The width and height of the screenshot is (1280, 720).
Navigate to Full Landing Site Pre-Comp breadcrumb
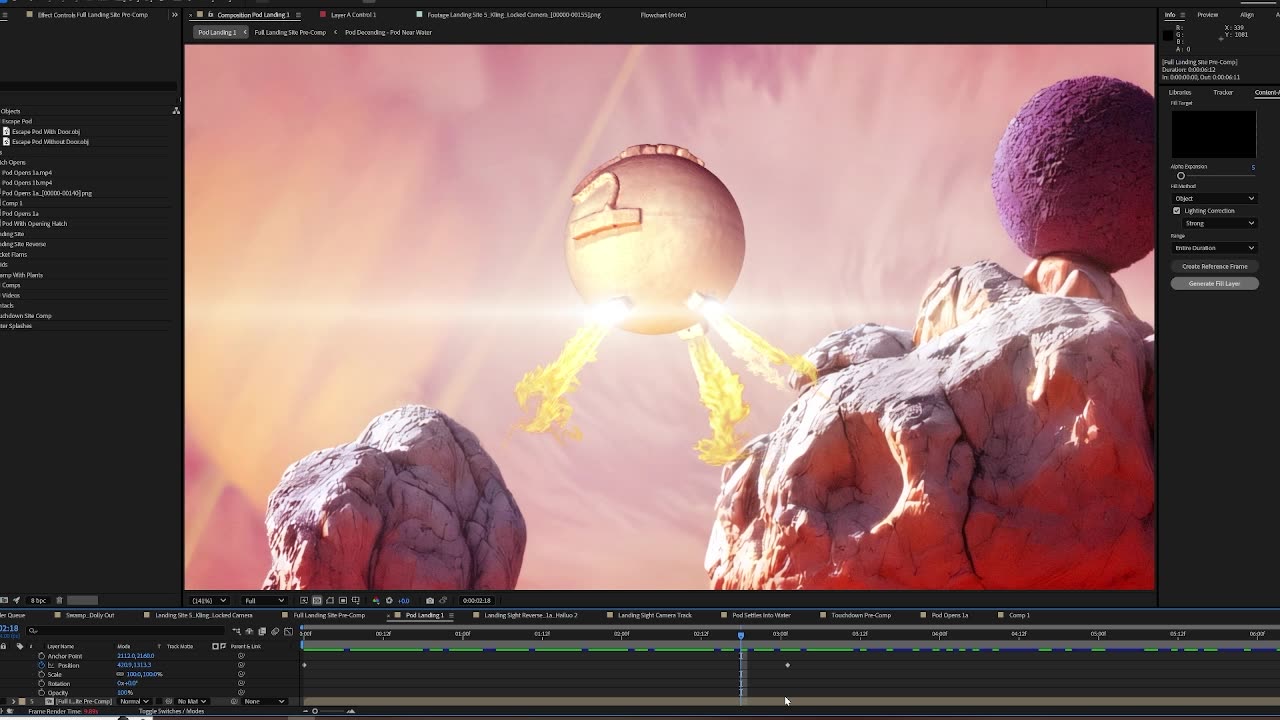(x=290, y=32)
